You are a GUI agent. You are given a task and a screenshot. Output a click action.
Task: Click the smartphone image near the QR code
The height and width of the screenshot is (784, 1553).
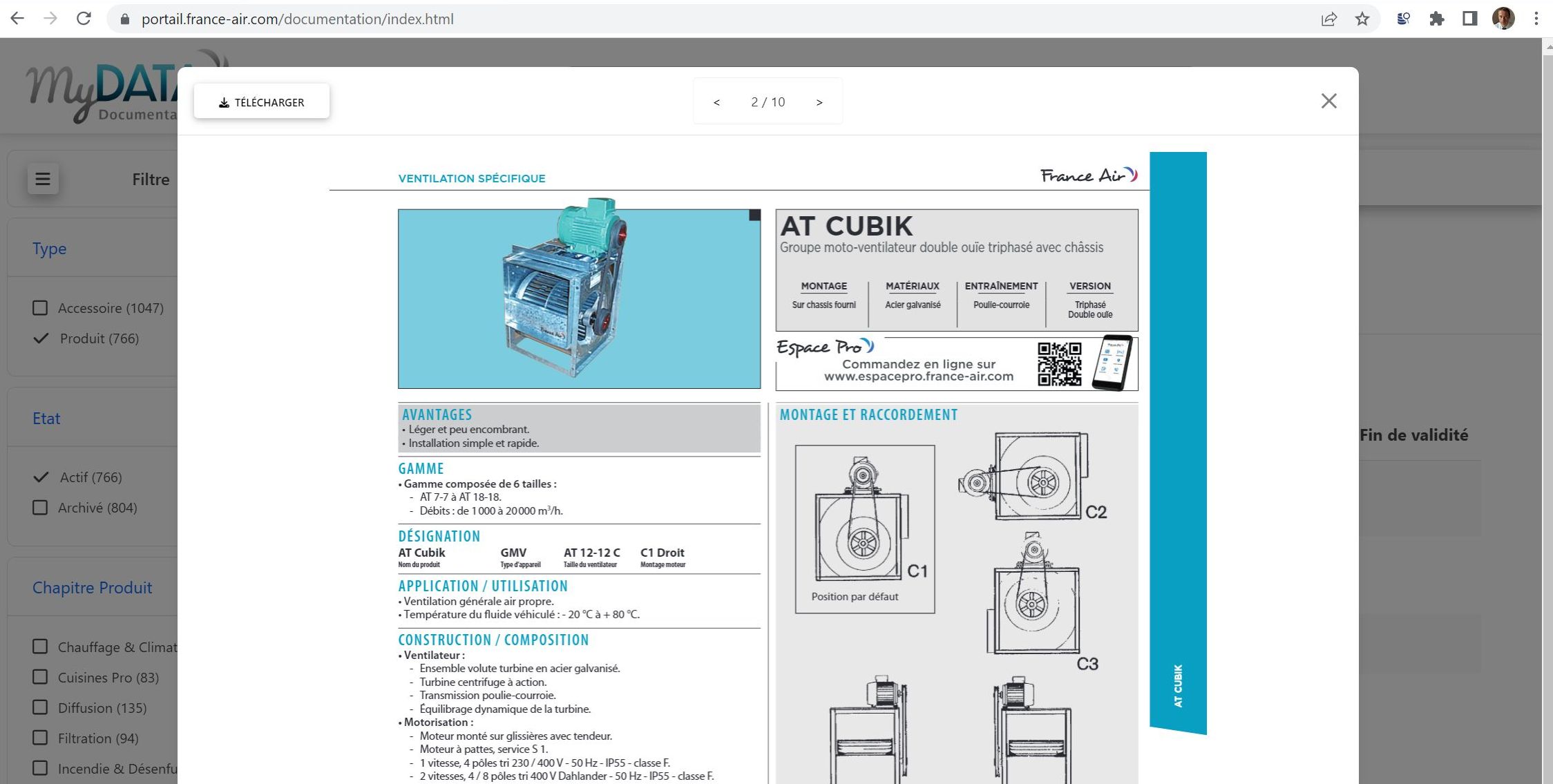(1112, 363)
